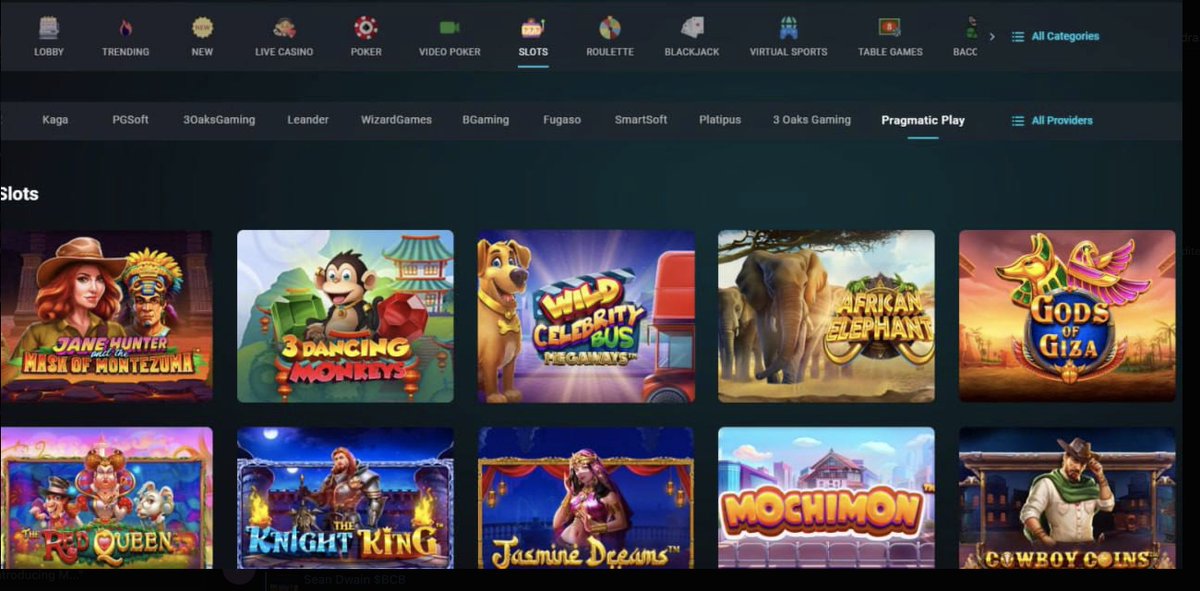
Task: Click the list icon beside All Providers
Action: pos(1018,121)
